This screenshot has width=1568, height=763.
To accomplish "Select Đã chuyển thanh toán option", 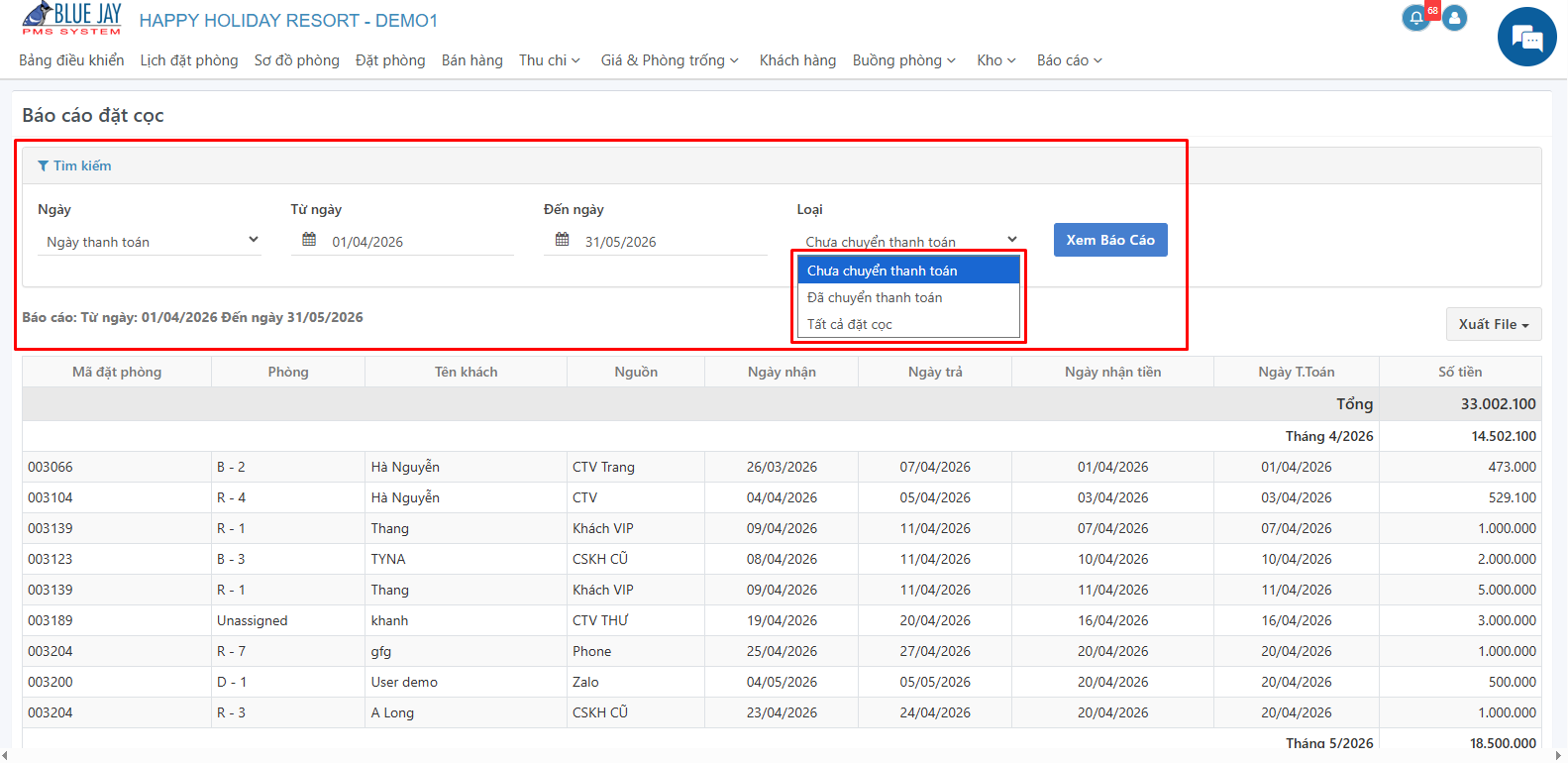I will [908, 297].
